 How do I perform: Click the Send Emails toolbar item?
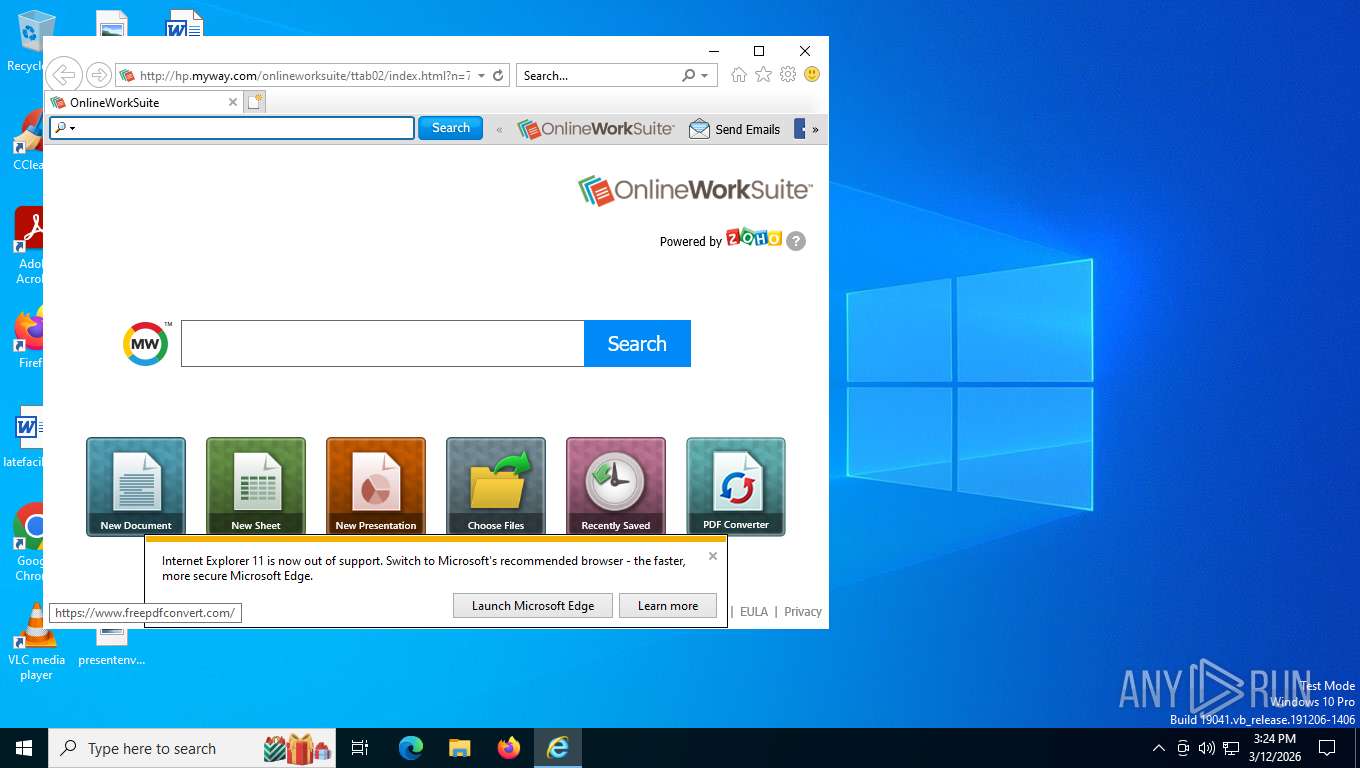(735, 129)
